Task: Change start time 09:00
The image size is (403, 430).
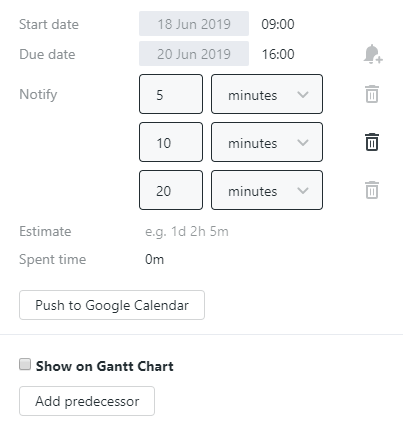Action: click(278, 24)
